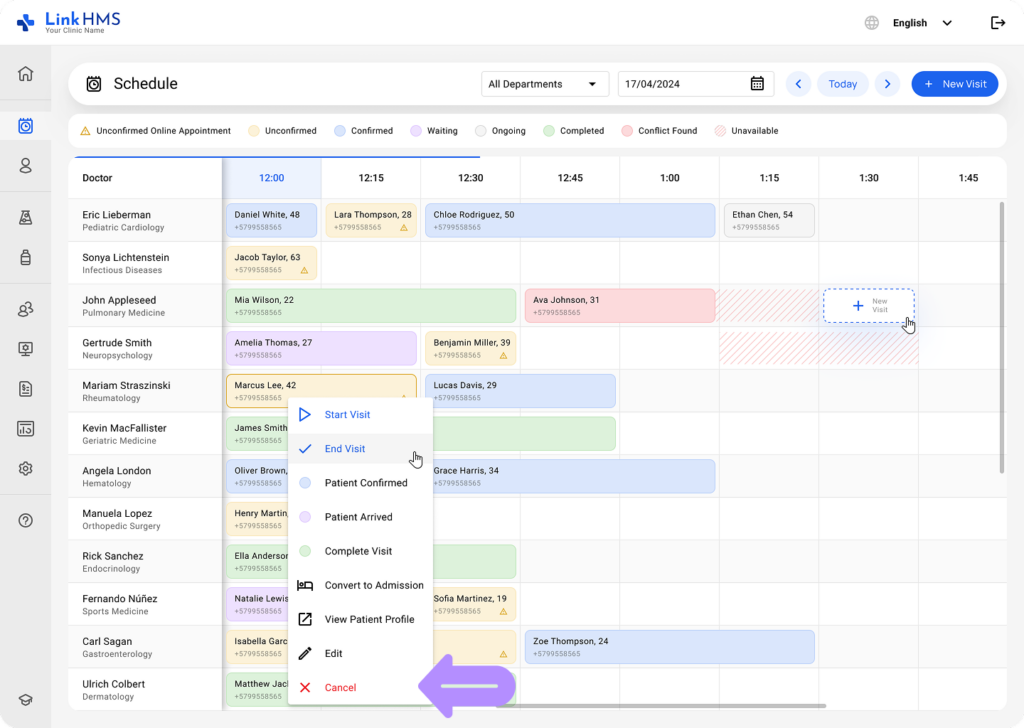This screenshot has width=1024, height=728.
Task: Open the billing list icon in sidebar
Action: 25,389
